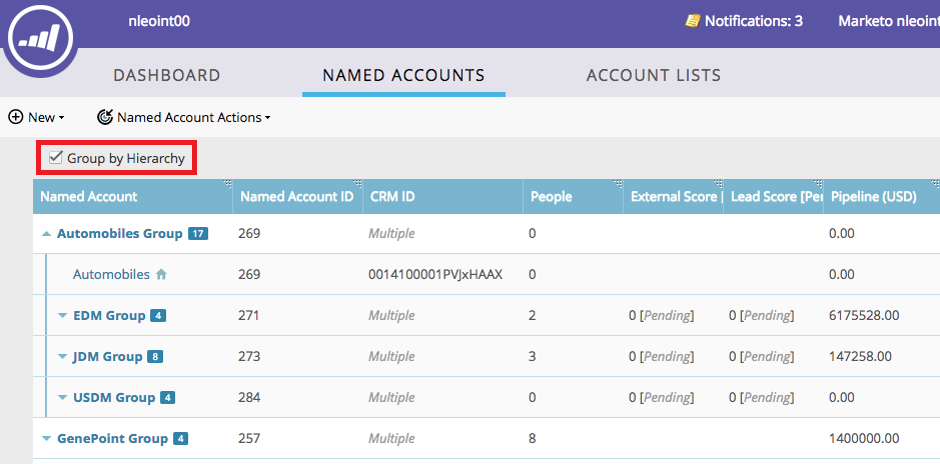Sort by the Pipeline (USD) column header
The width and height of the screenshot is (940, 464).
click(x=872, y=197)
